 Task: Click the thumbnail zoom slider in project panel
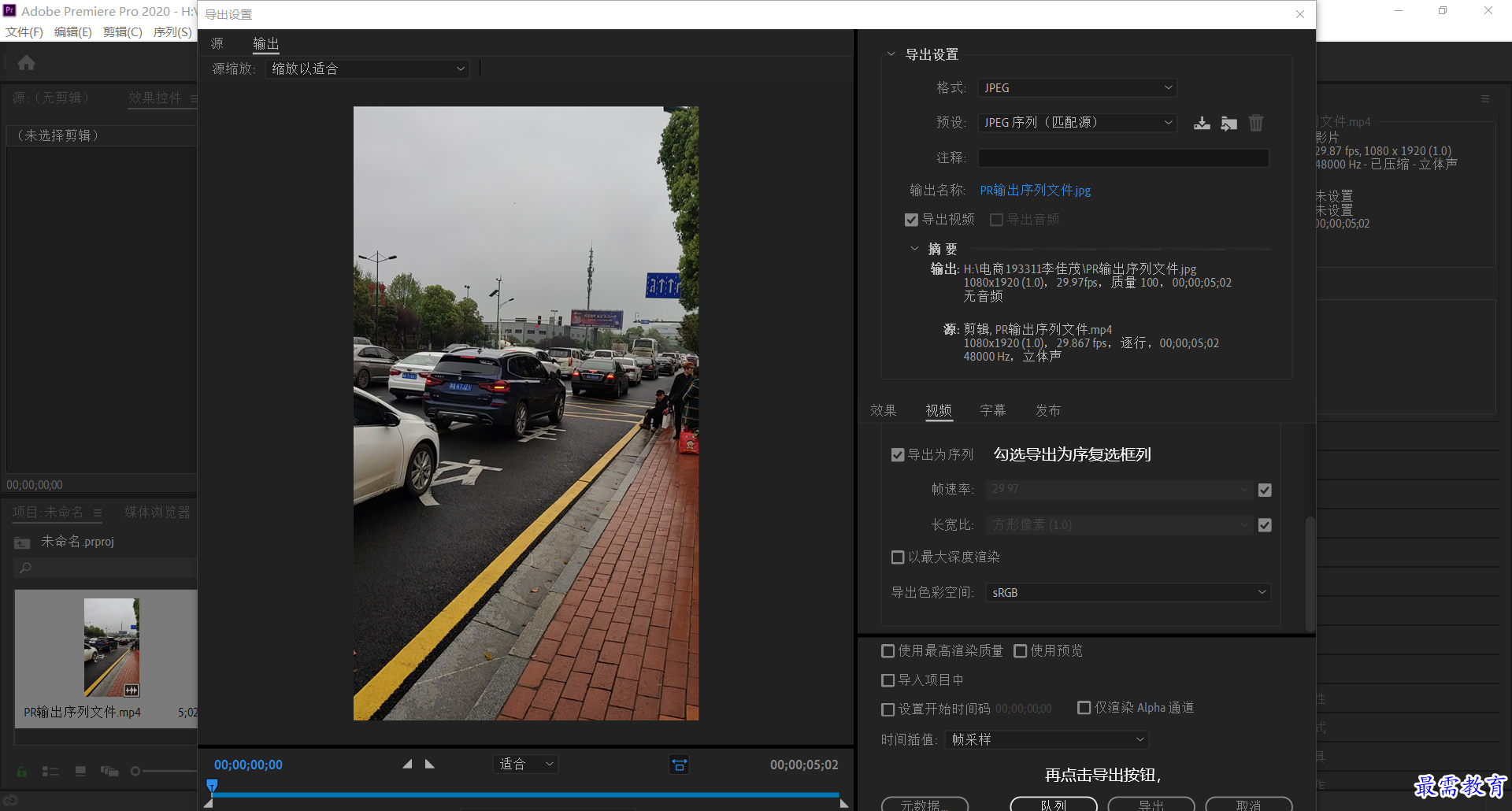click(135, 772)
